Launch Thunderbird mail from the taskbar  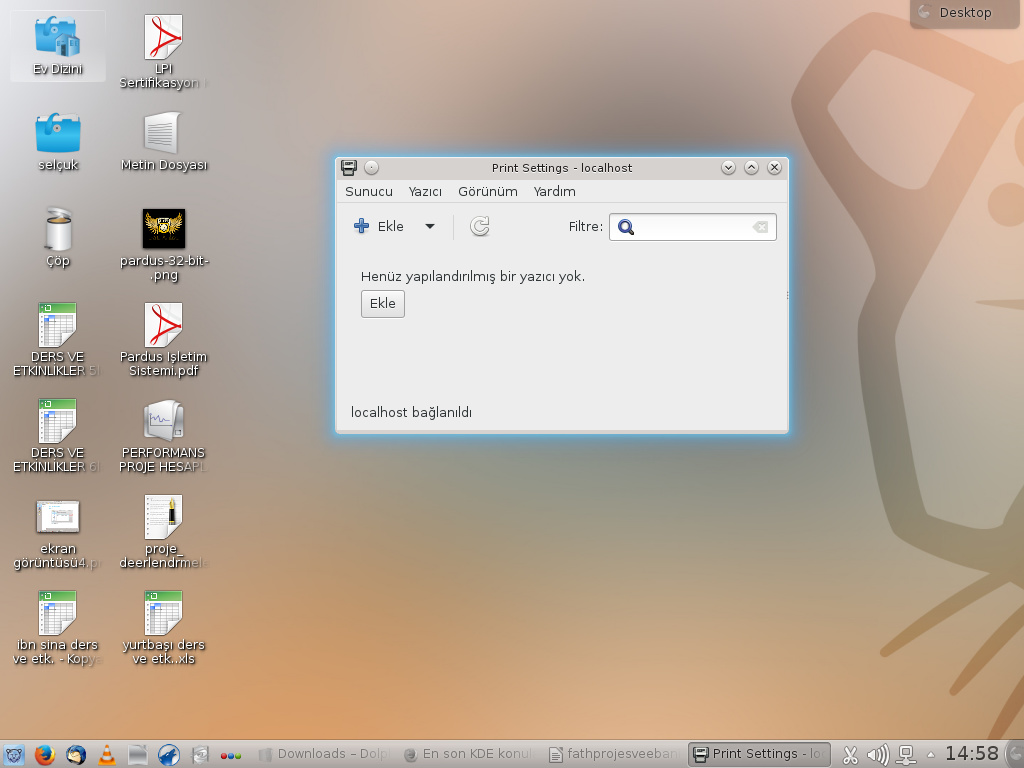[75, 755]
